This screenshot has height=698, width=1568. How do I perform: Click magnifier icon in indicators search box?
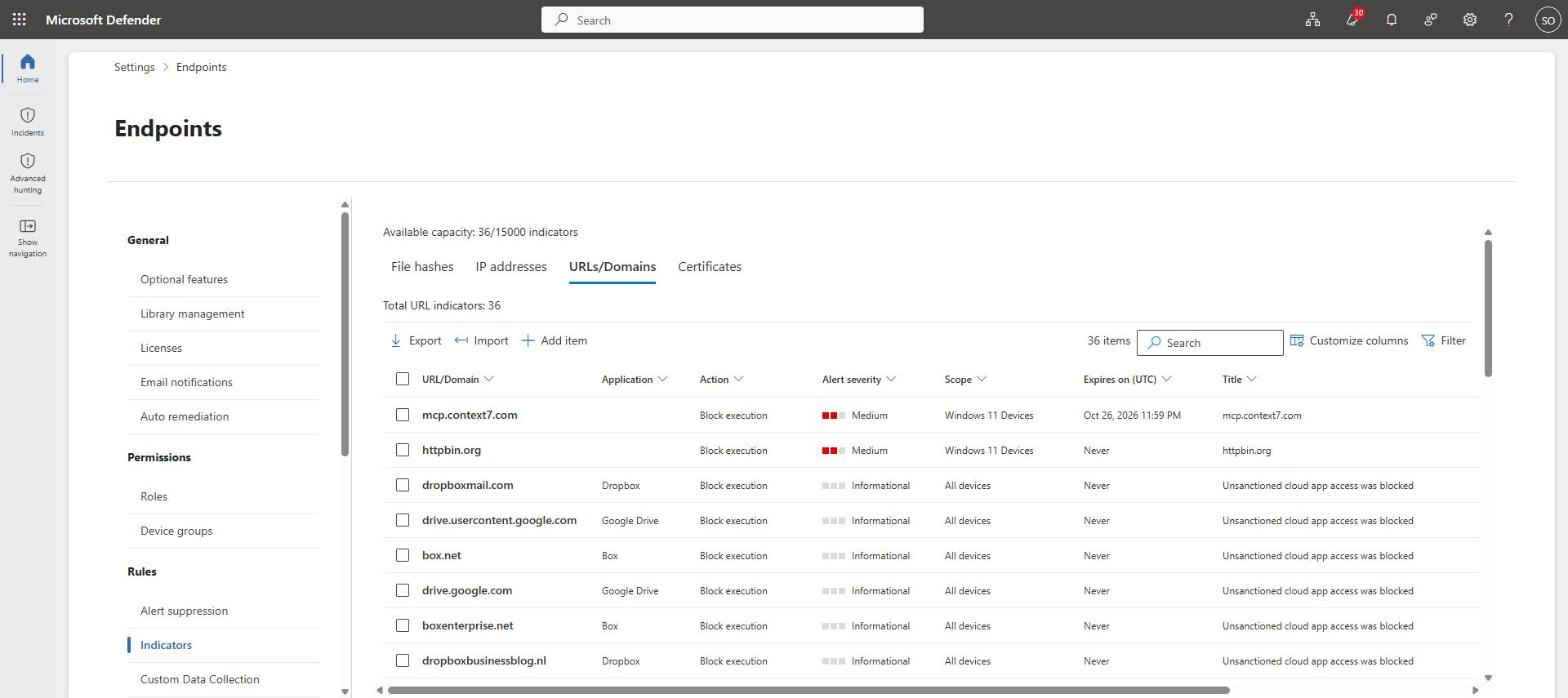pyautogui.click(x=1154, y=343)
